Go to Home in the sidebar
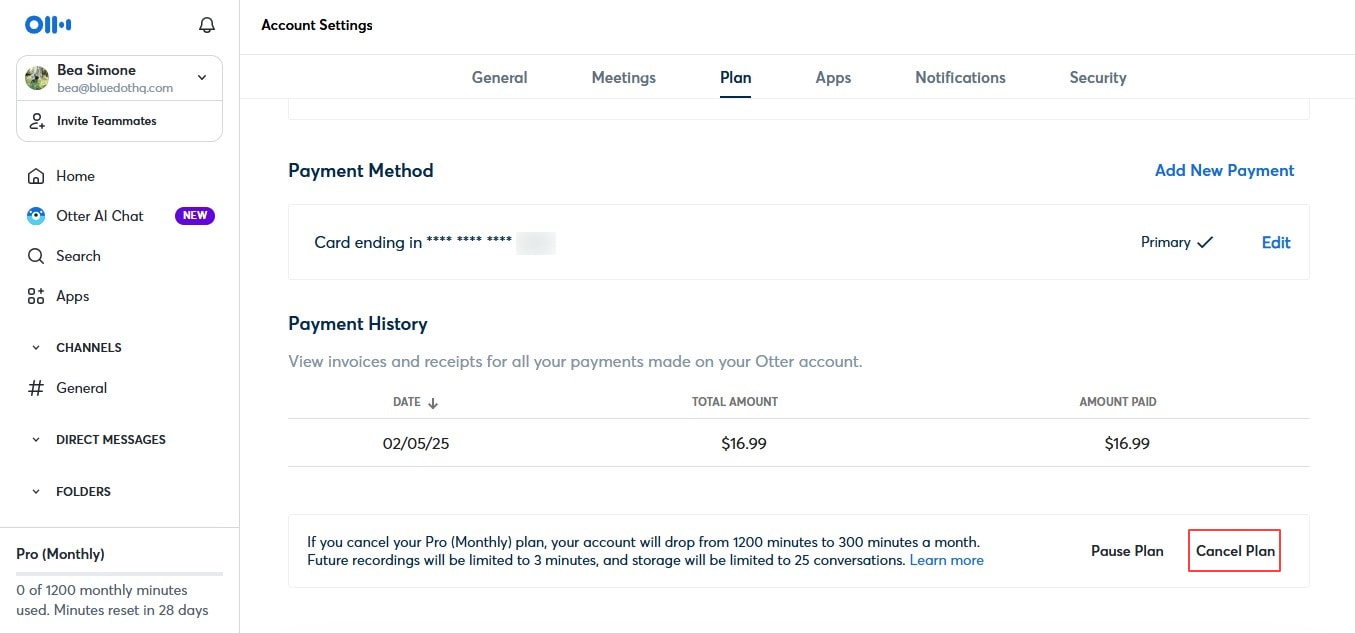 click(75, 176)
